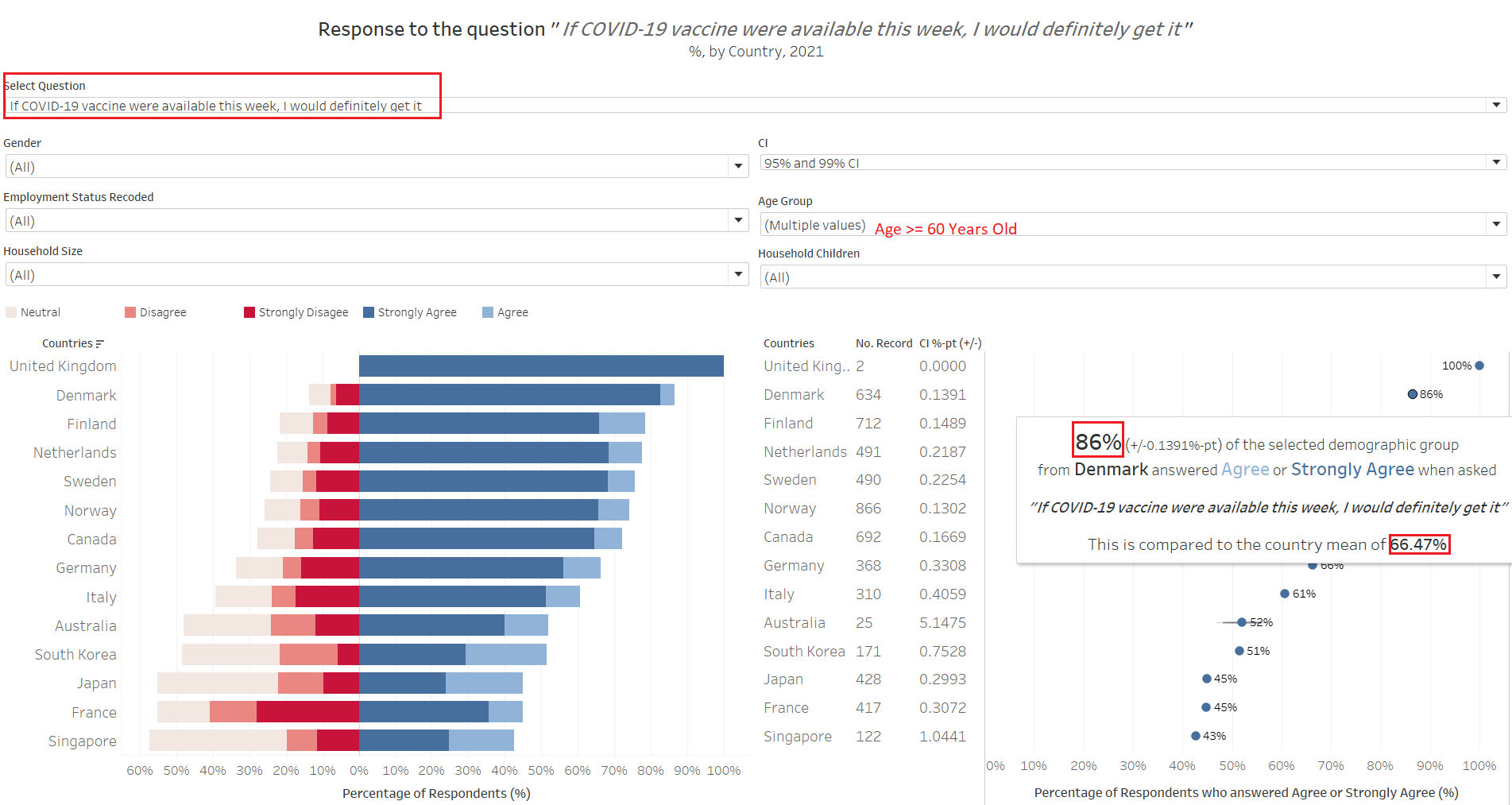Open the Select Question dropdown arrow
Viewport: 1512px width, 805px height.
click(1496, 105)
